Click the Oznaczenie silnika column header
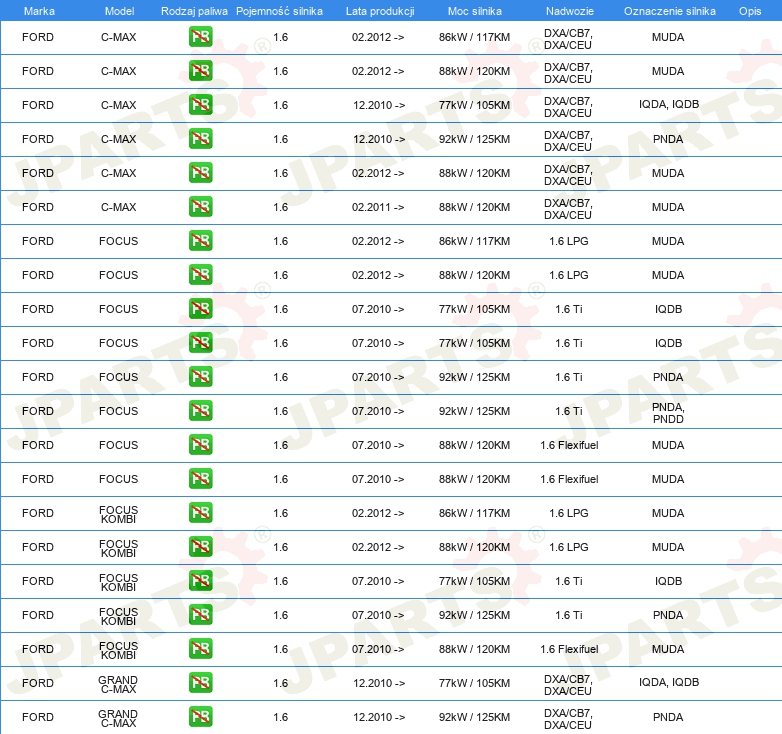The width and height of the screenshot is (782, 734). click(x=669, y=10)
